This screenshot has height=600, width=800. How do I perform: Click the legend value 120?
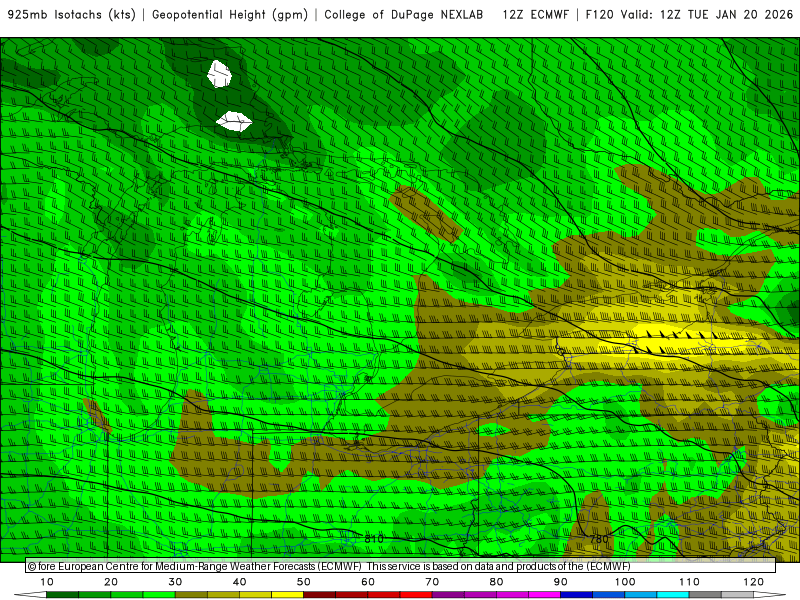point(754,582)
